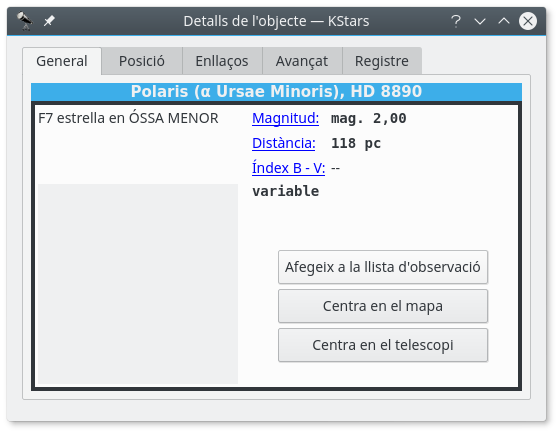This screenshot has width=559, height=434.
Task: Click the empty object image thumbnail
Action: [138, 284]
